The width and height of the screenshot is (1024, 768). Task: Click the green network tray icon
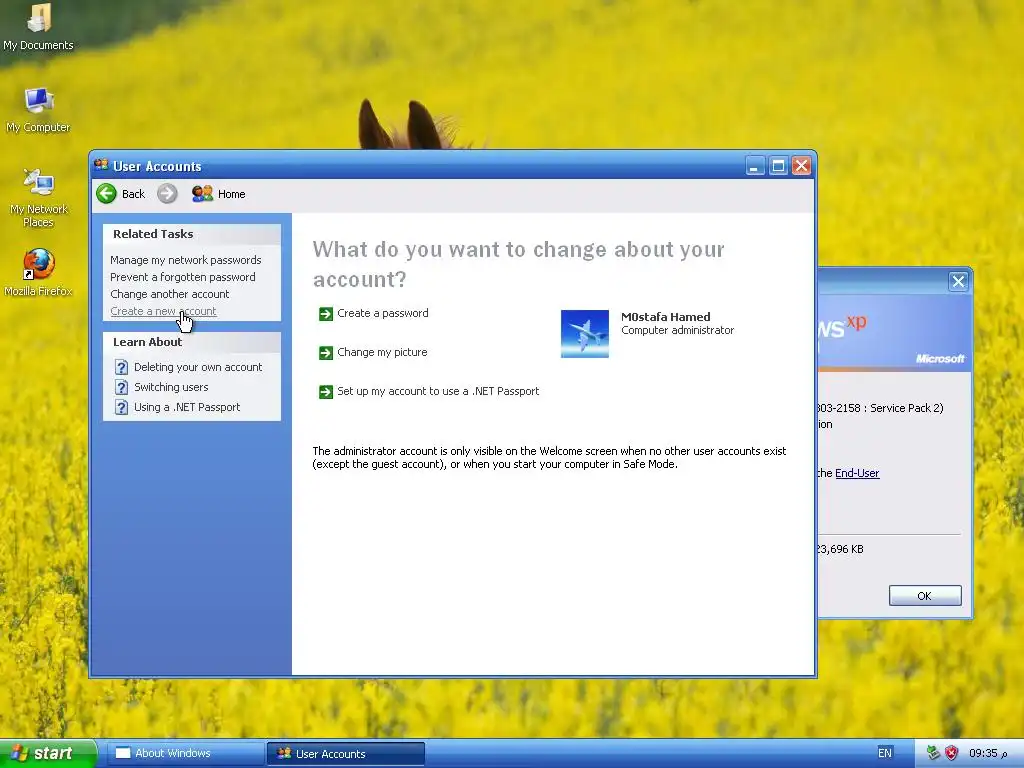(x=933, y=753)
